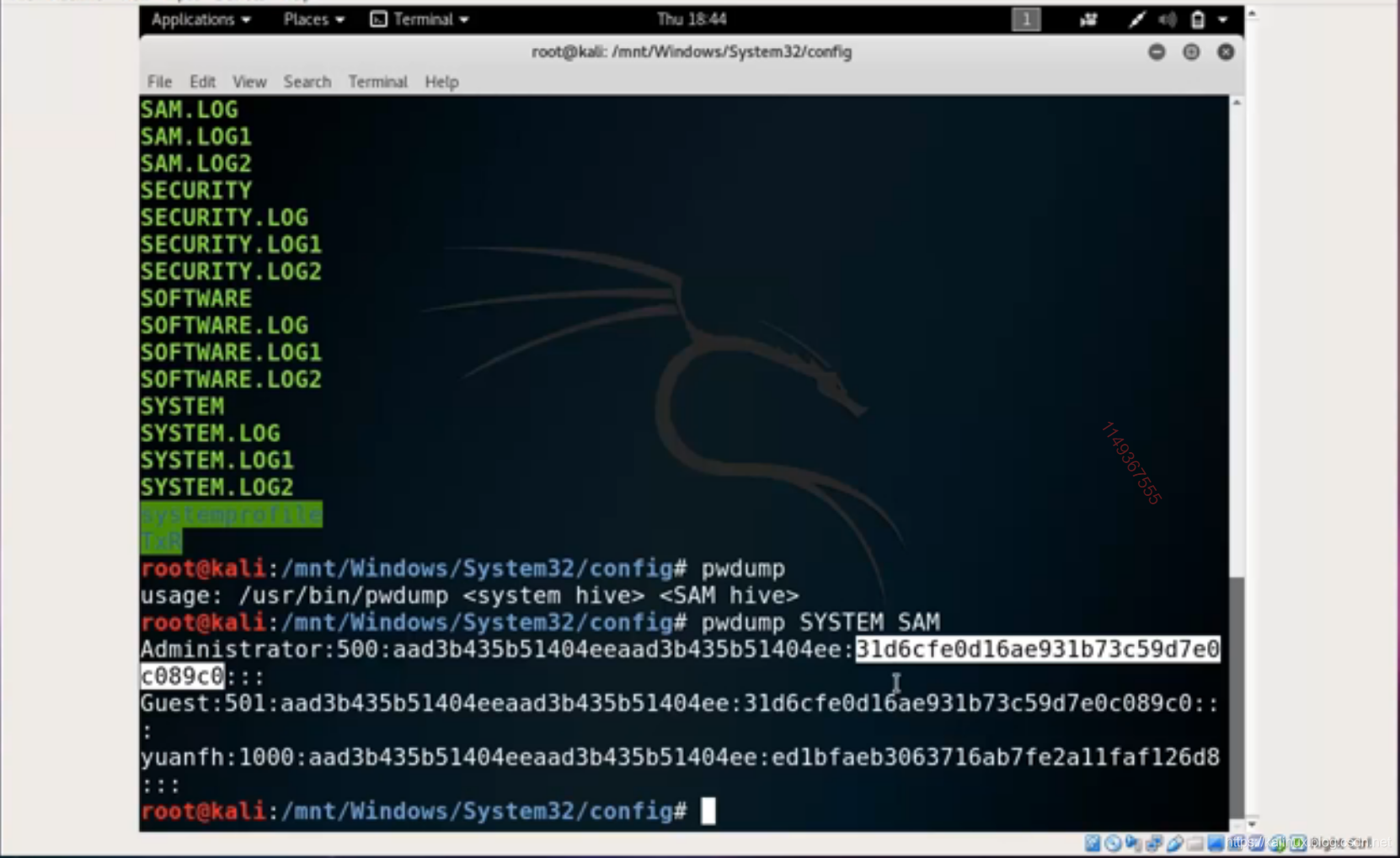This screenshot has width=1400, height=858.
Task: Maximize the terminal window
Action: 1191,52
